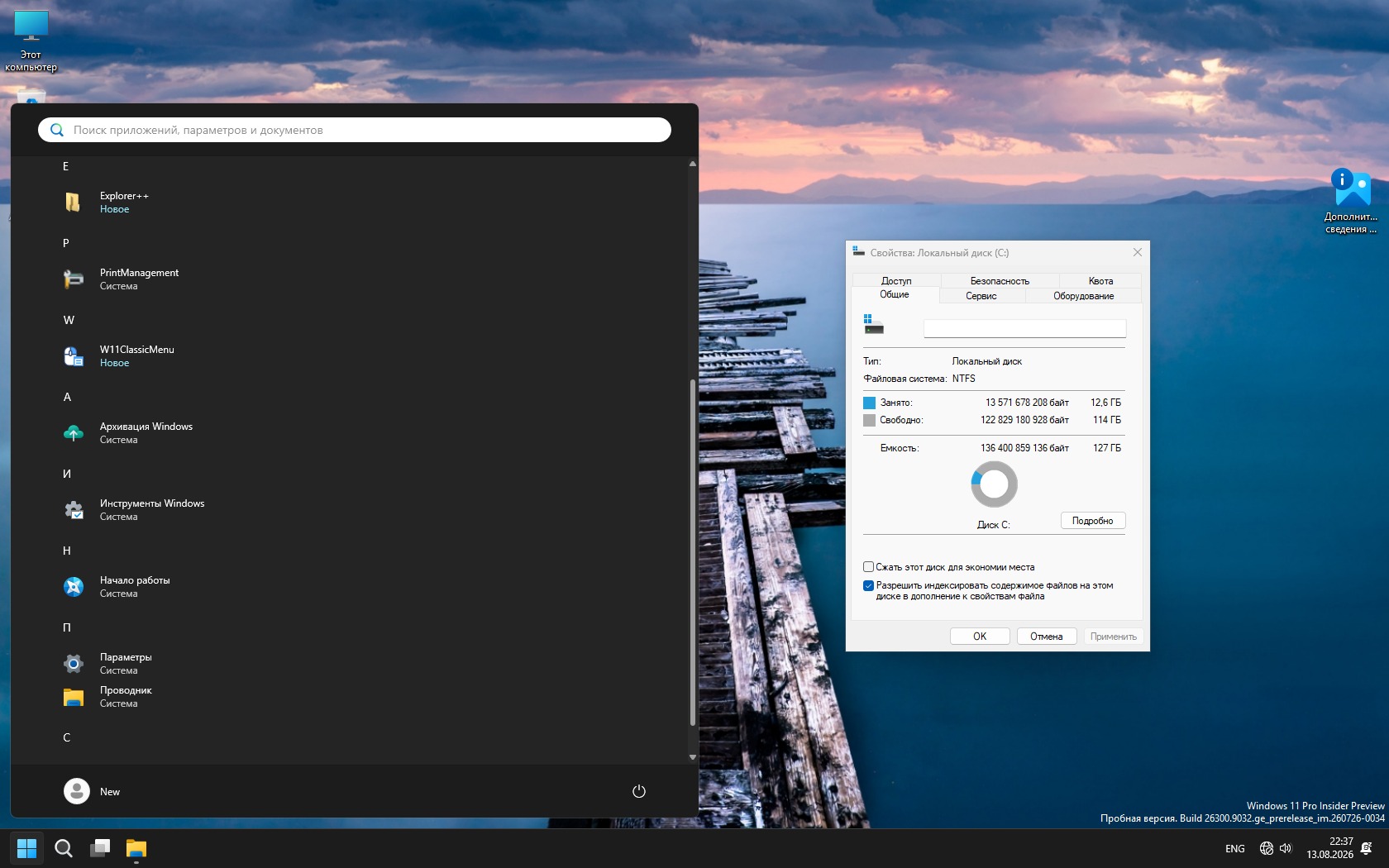Click the Применить button
The width and height of the screenshot is (1389, 868).
[x=1114, y=637]
